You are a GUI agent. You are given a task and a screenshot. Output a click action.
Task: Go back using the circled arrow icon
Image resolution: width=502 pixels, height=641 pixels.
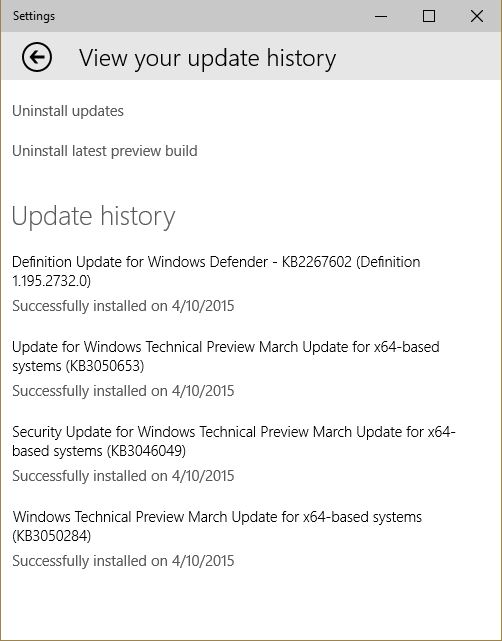[x=37, y=57]
